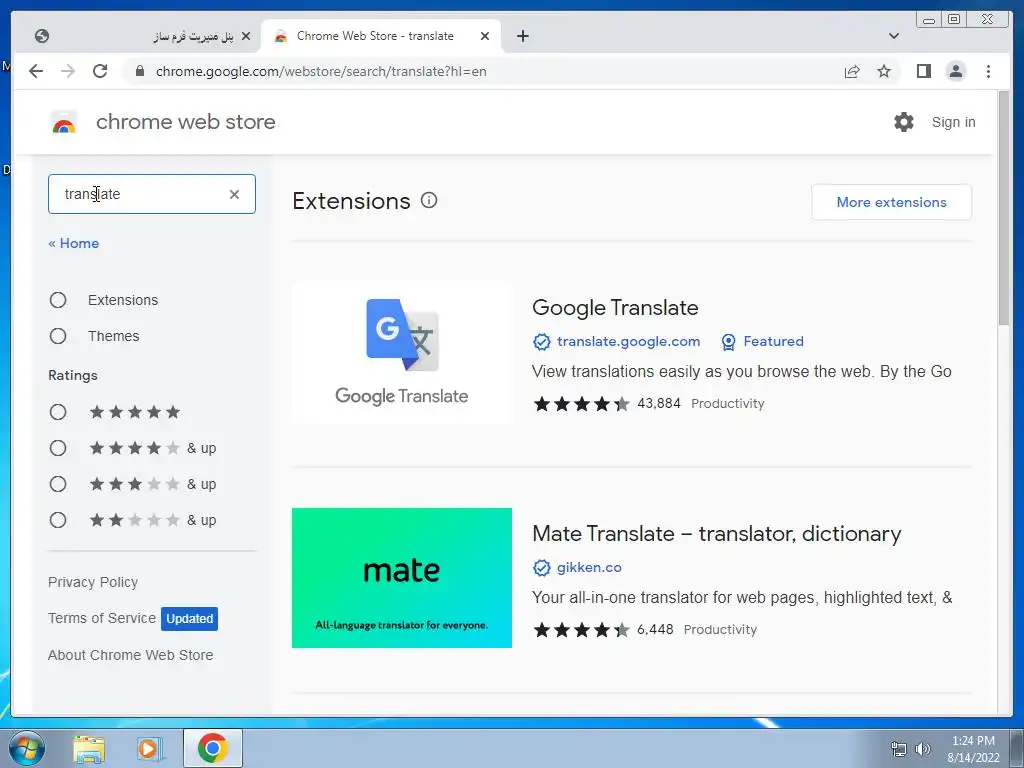
Task: Click the taskbar clock 1:24 PM
Action: tap(973, 741)
